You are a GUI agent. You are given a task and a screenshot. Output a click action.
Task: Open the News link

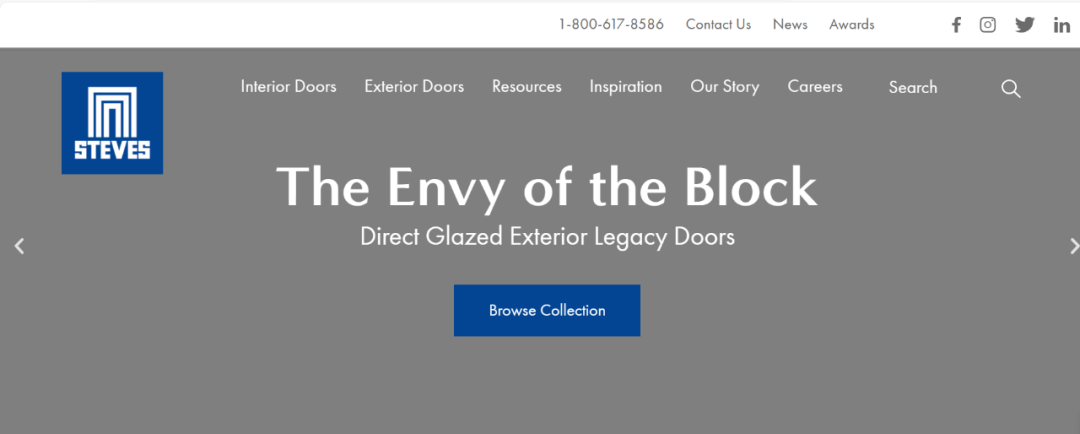[790, 25]
